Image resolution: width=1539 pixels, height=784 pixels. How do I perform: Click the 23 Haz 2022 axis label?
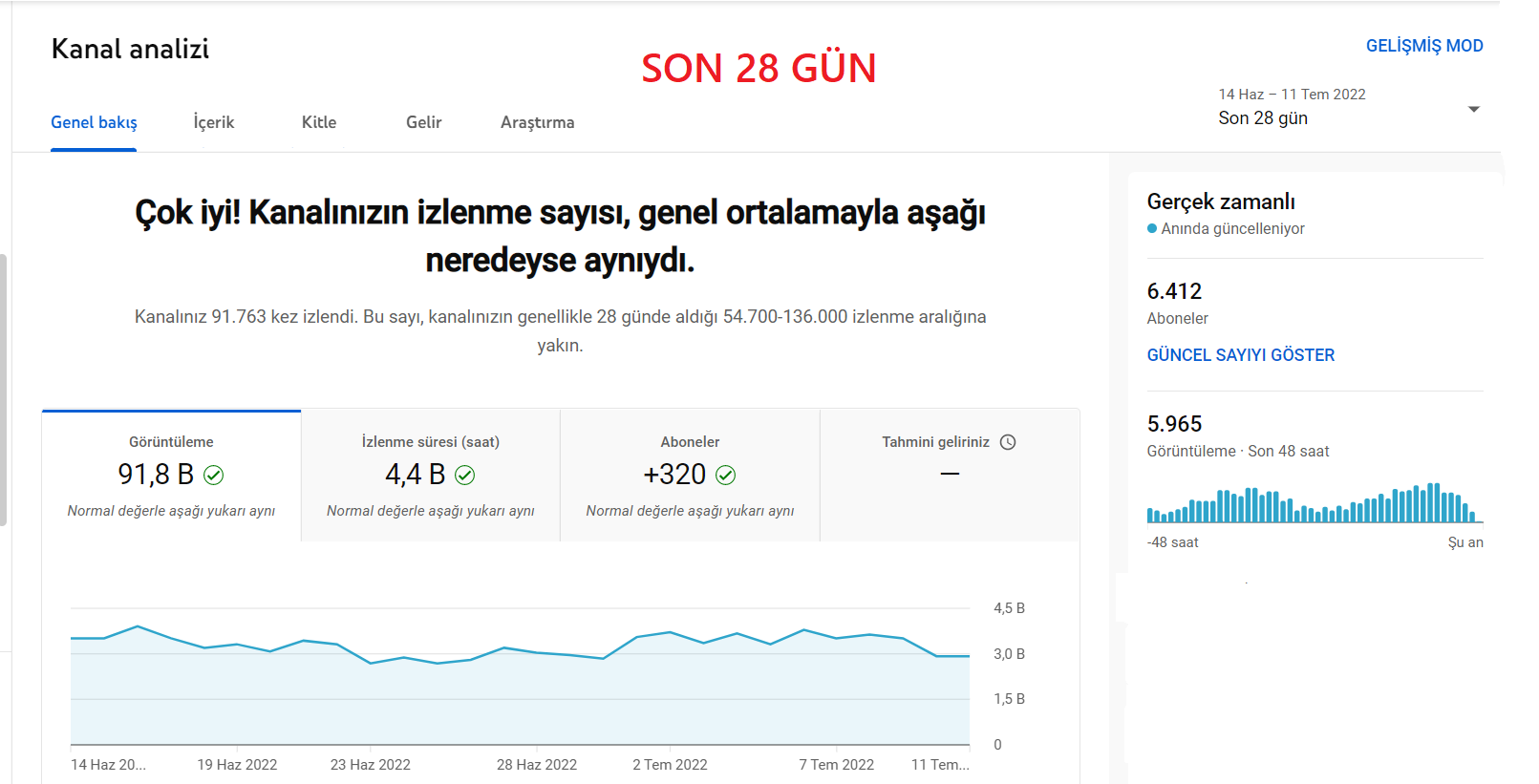(x=371, y=765)
